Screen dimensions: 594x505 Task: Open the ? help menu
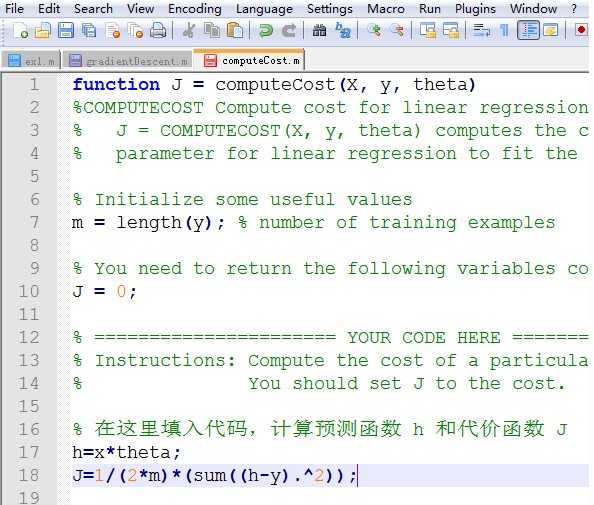tap(574, 8)
